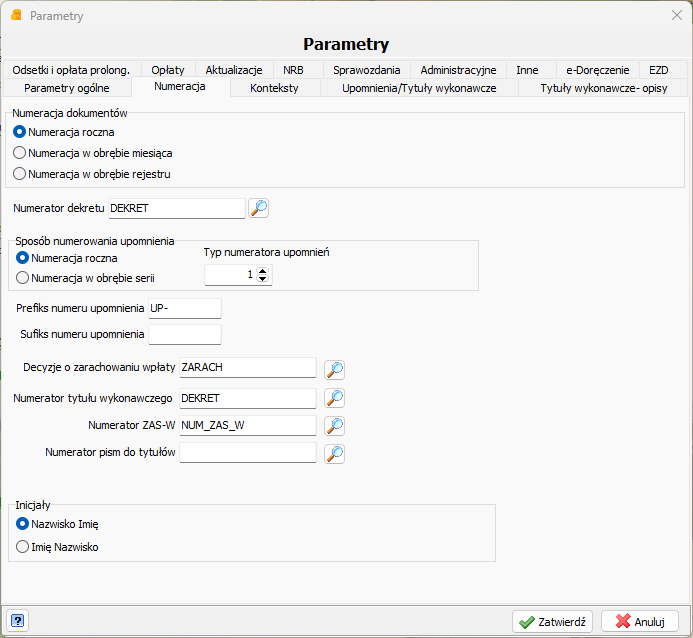Open lookup for Numerator pism do tytułów

(x=335, y=454)
